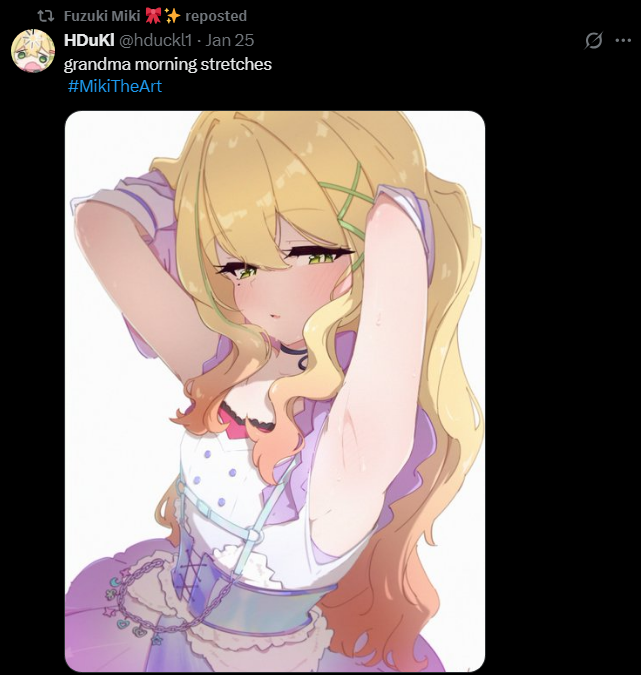641x675 pixels.
Task: Click the grandma morning stretches post text
Action: pyautogui.click(x=168, y=64)
